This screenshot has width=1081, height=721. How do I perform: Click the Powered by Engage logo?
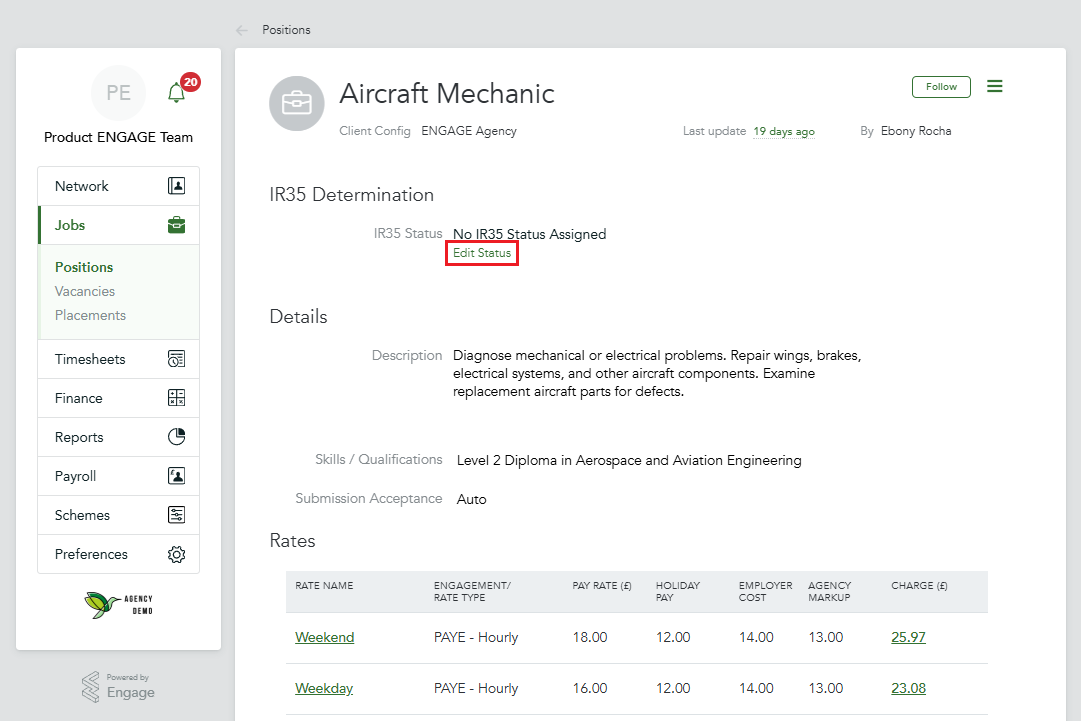[x=118, y=687]
